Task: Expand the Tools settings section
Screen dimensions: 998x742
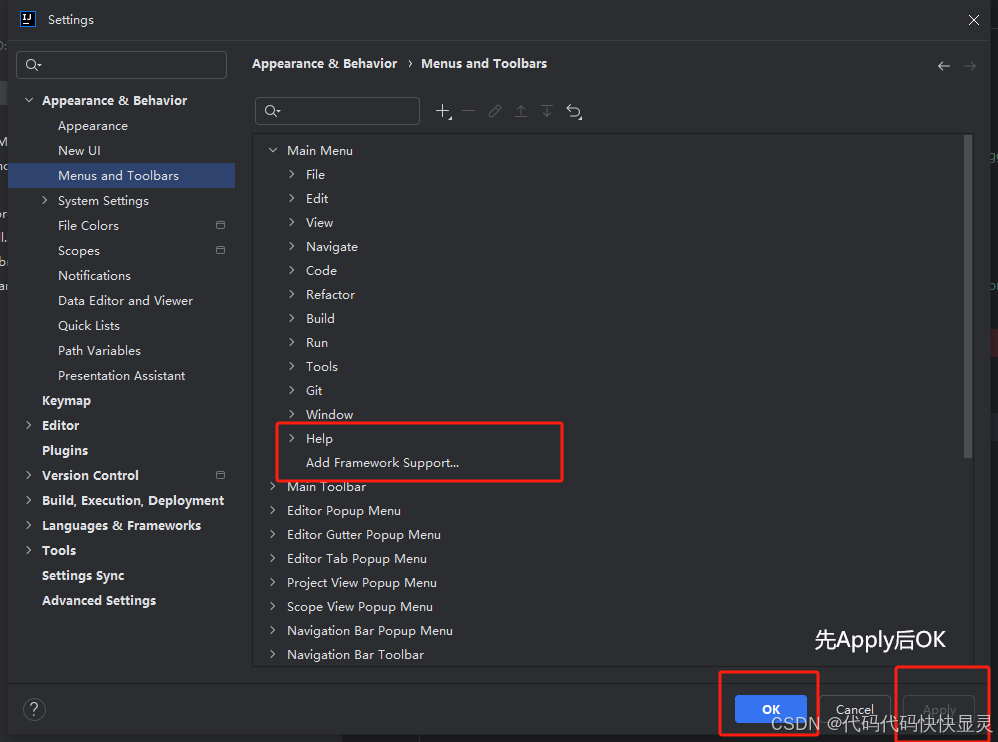Action: tap(29, 550)
